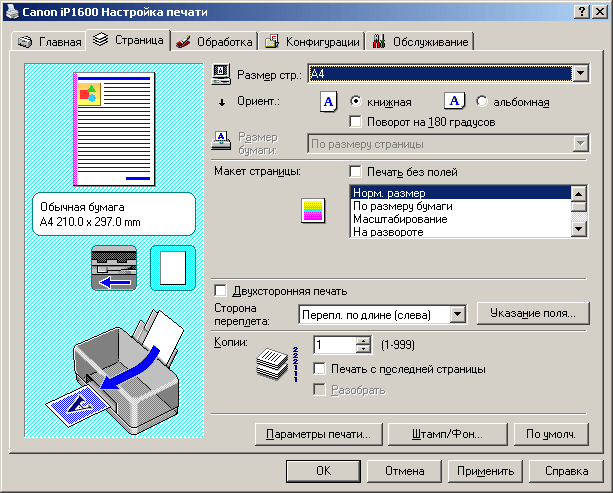The image size is (613, 493).
Task: Switch to the Конфигурации tab
Action: point(312,41)
